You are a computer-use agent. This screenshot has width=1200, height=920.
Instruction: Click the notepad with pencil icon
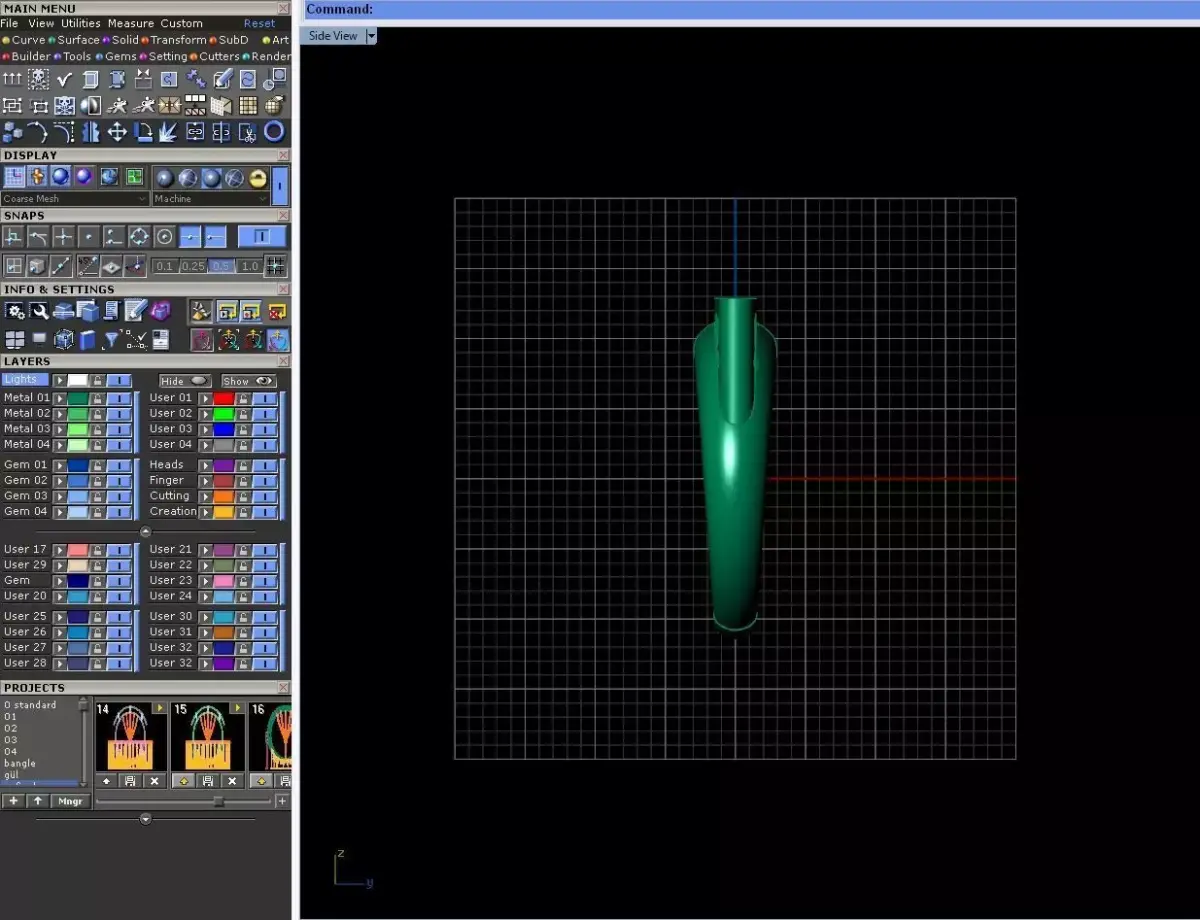tap(136, 311)
